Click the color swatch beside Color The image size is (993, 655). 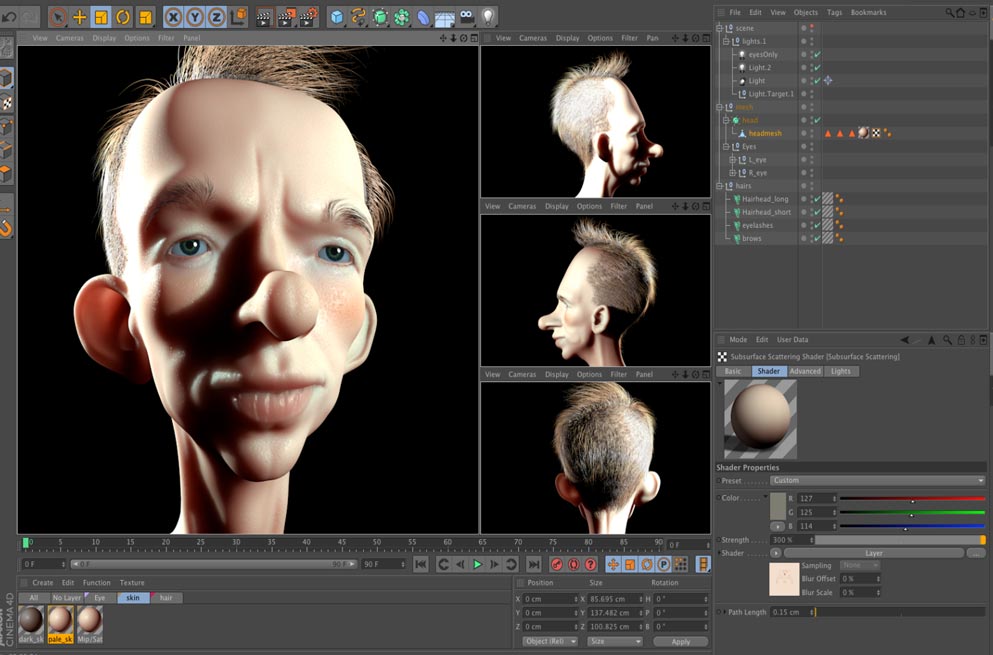click(778, 506)
